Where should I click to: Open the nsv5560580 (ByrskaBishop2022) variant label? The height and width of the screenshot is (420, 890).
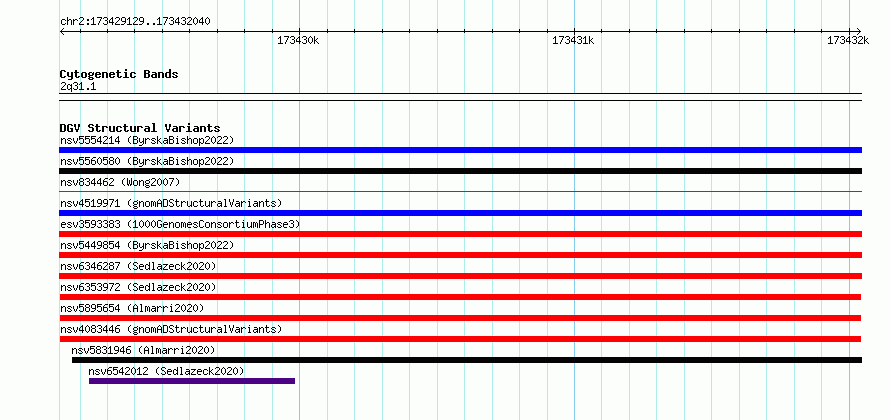pyautogui.click(x=147, y=161)
